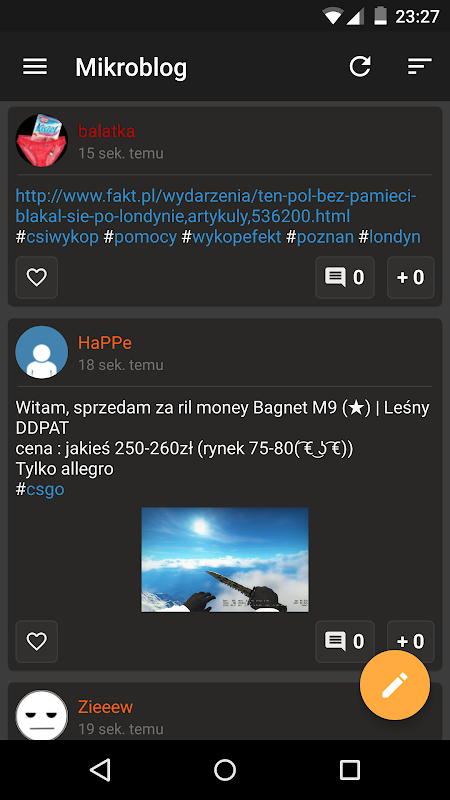
Task: Open comments on HaPPe's post
Action: (345, 641)
